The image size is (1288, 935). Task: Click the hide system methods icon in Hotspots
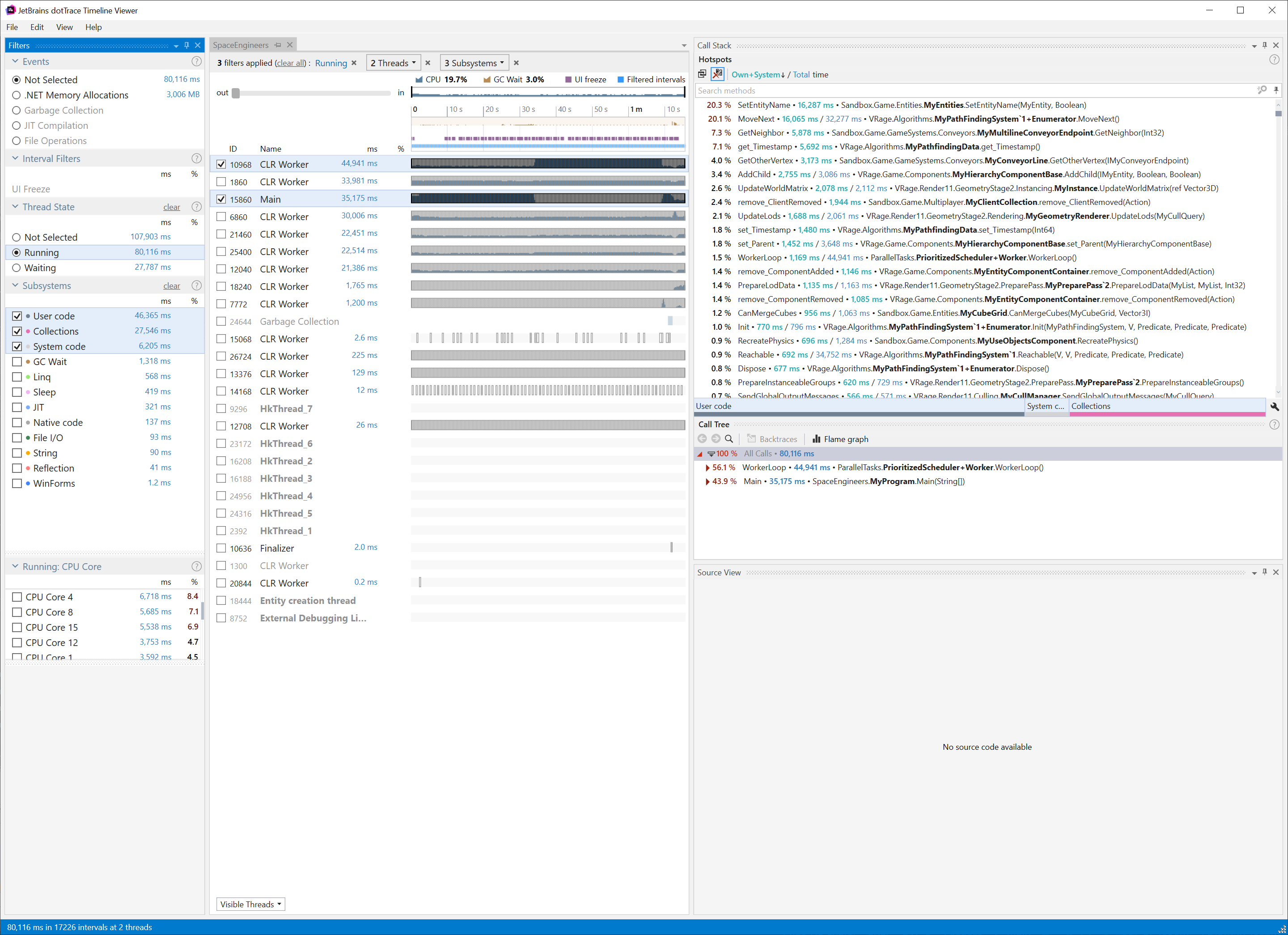tap(717, 74)
